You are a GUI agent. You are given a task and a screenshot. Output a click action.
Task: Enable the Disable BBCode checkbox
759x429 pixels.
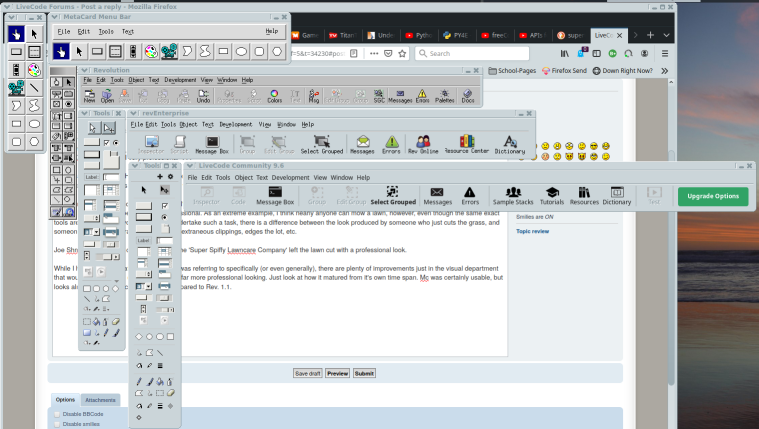(x=57, y=413)
